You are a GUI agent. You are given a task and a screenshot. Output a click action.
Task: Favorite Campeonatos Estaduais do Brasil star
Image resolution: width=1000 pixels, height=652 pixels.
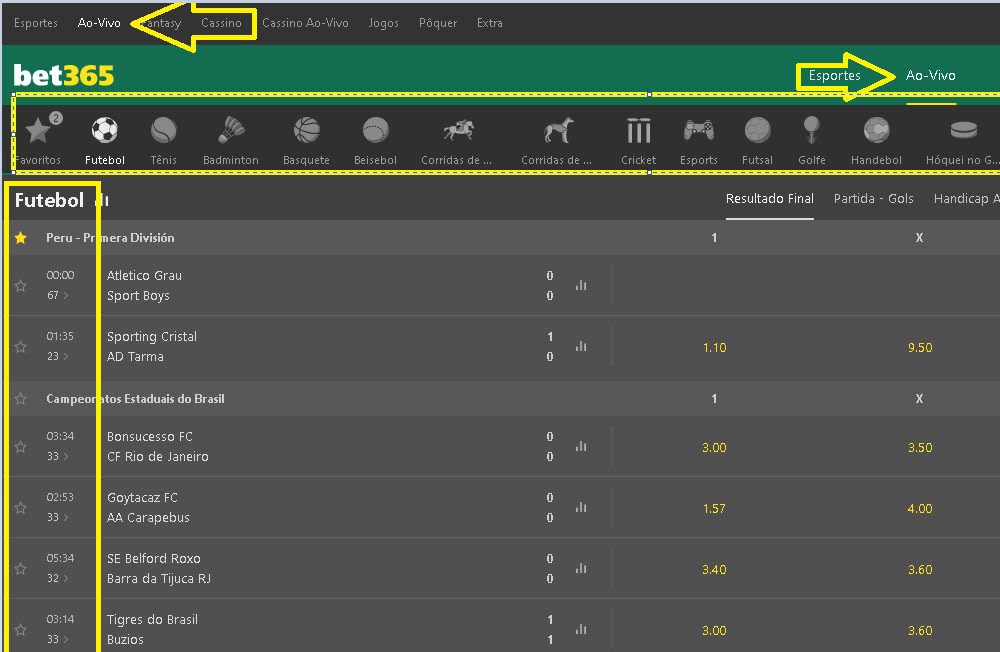(20, 399)
